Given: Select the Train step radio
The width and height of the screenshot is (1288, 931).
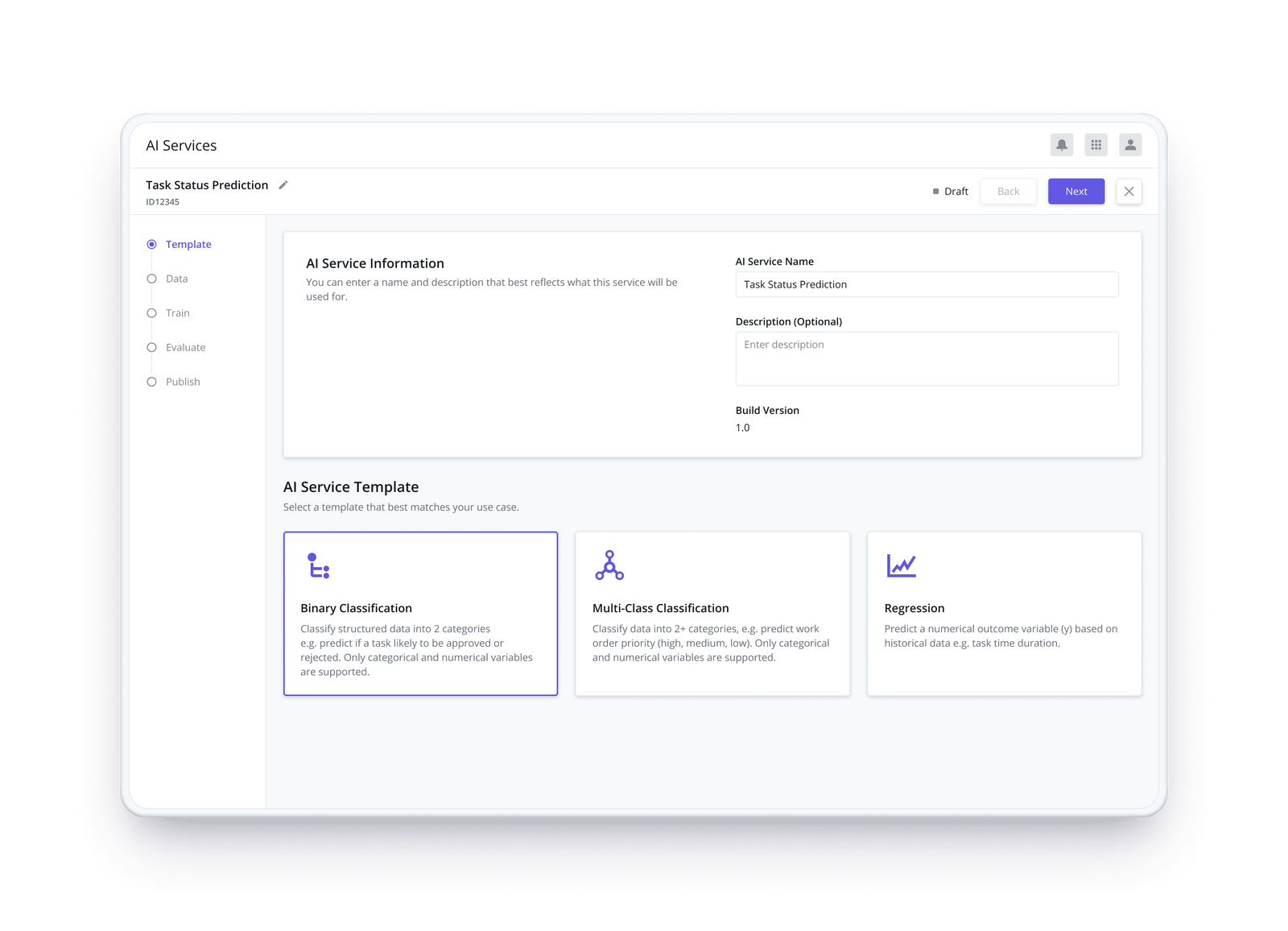Looking at the screenshot, I should pyautogui.click(x=151, y=313).
